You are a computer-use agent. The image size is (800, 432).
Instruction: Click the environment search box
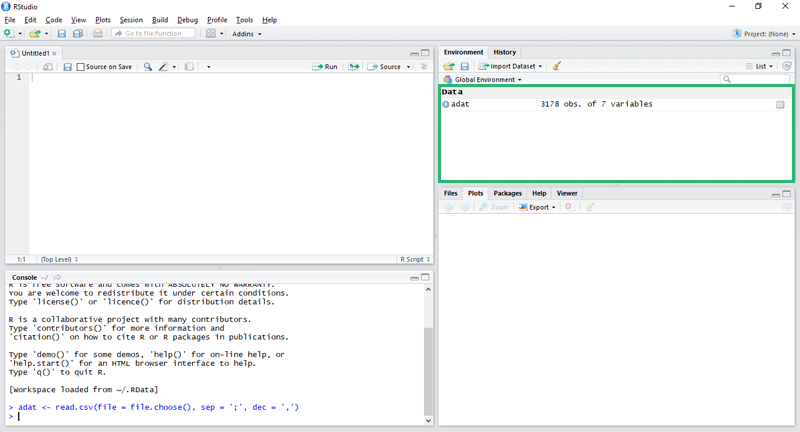click(755, 79)
